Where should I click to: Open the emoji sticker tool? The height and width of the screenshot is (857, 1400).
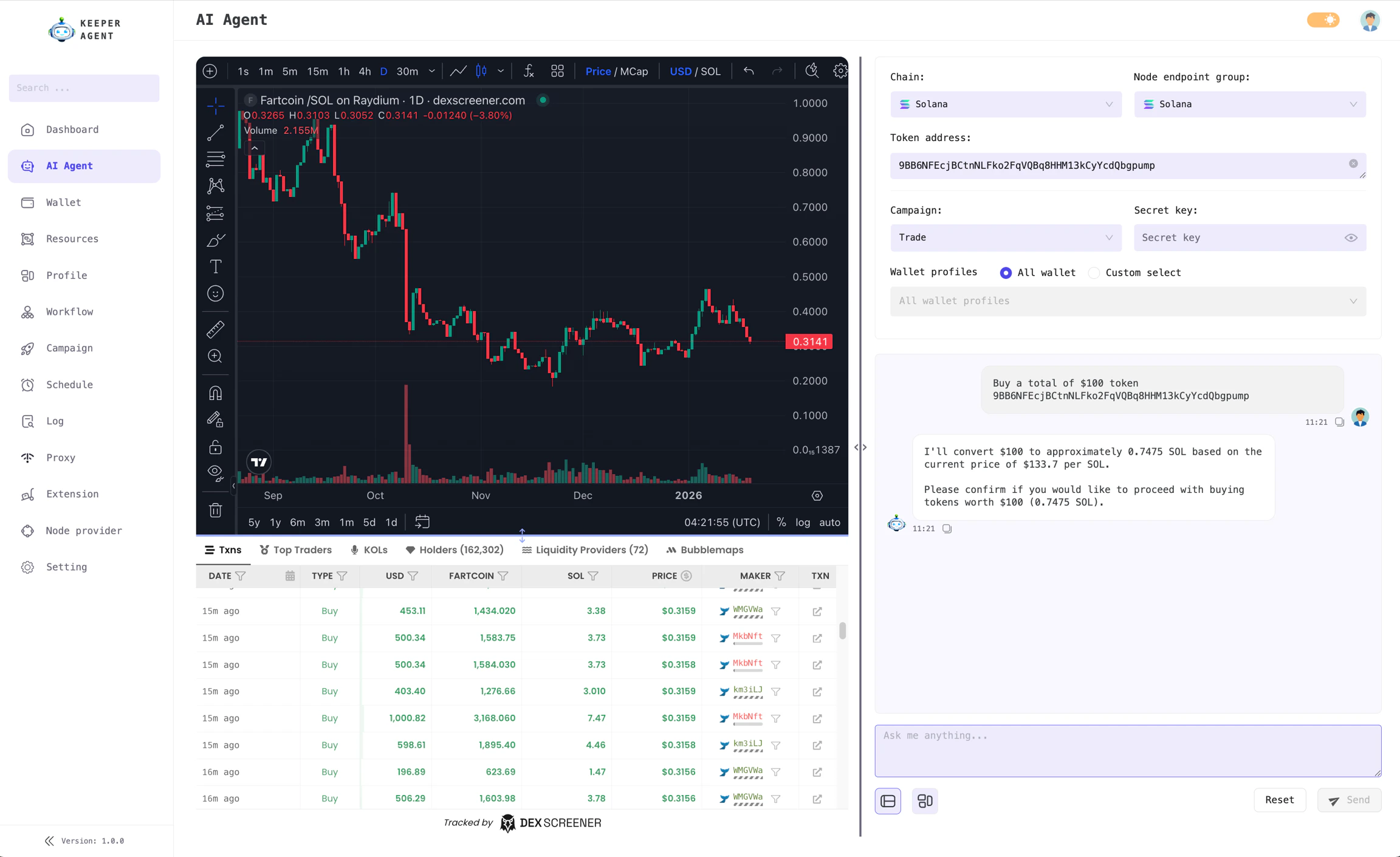(x=216, y=293)
